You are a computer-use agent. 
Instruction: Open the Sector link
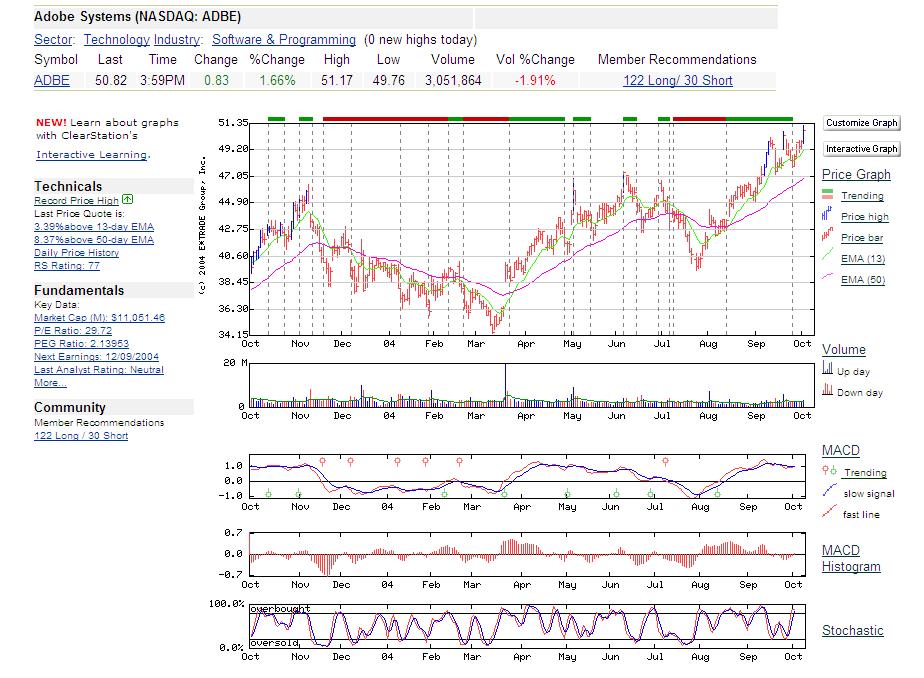[53, 39]
